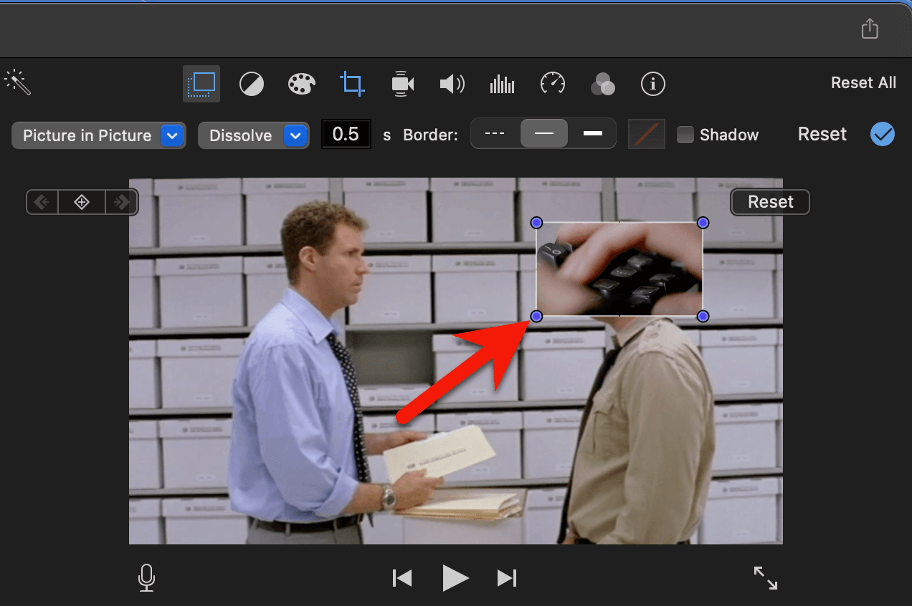The image size is (912, 606).
Task: Add a keyframe with diamond icon
Action: tap(81, 202)
